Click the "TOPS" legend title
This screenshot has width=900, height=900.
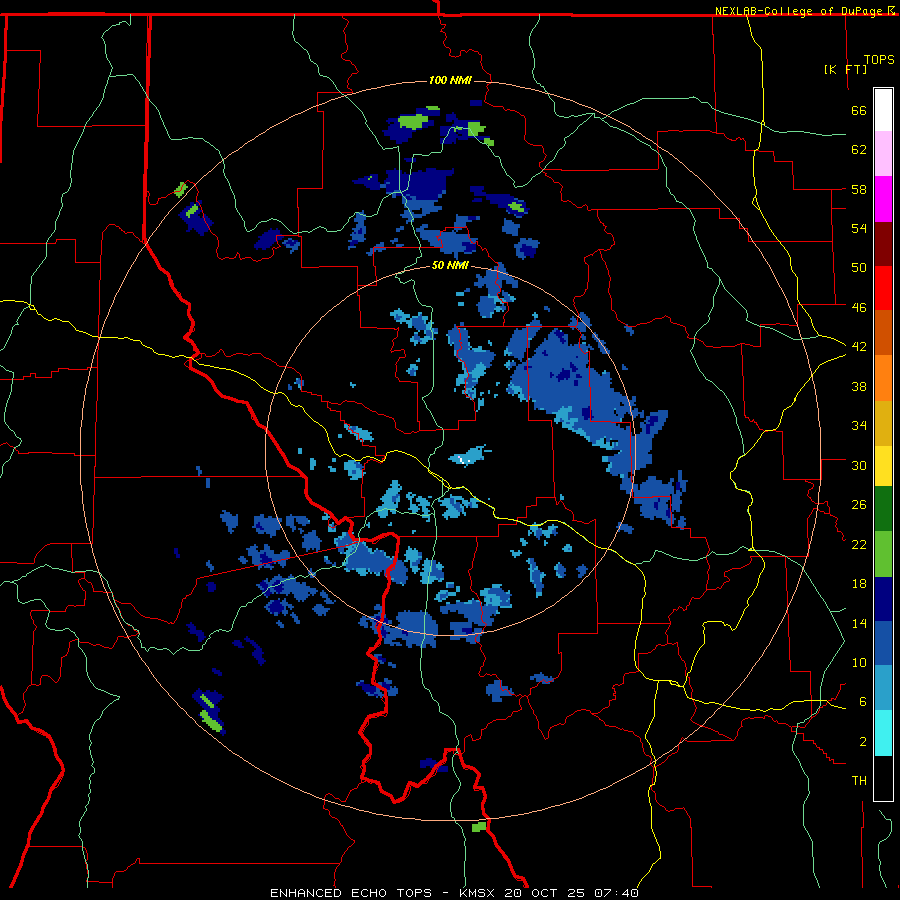click(x=879, y=59)
